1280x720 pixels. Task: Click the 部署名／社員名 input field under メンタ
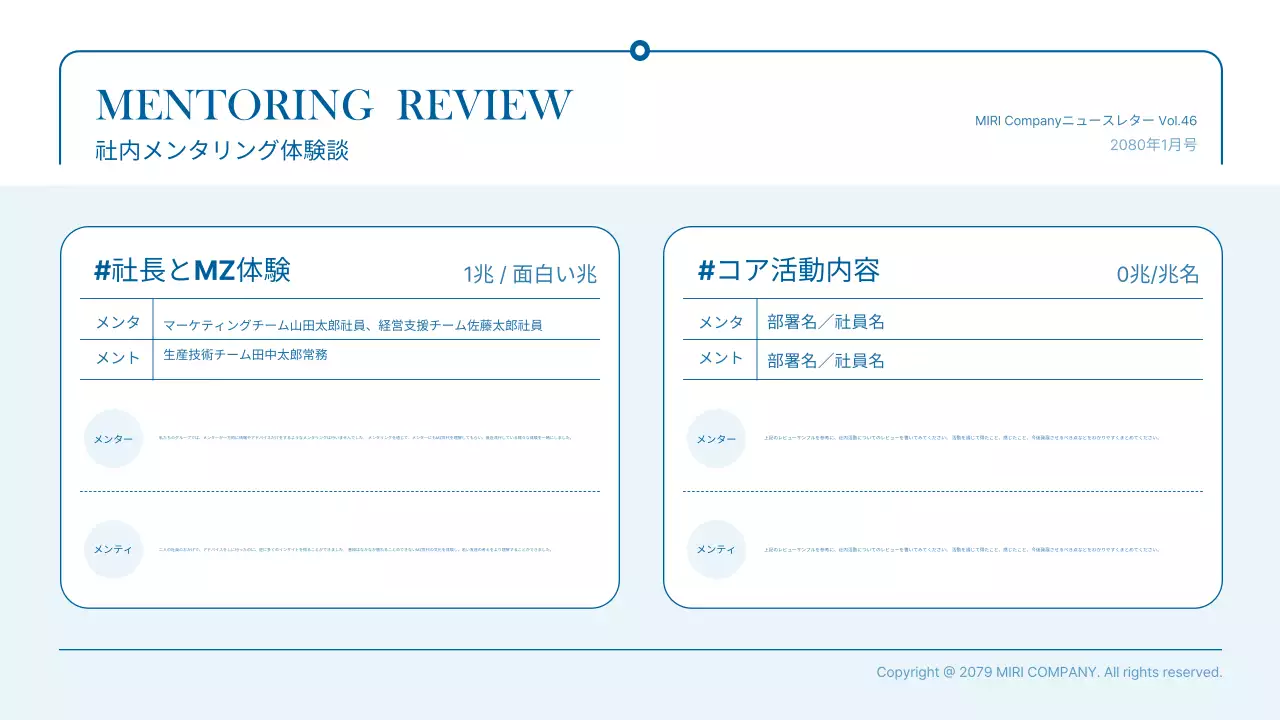click(x=826, y=321)
